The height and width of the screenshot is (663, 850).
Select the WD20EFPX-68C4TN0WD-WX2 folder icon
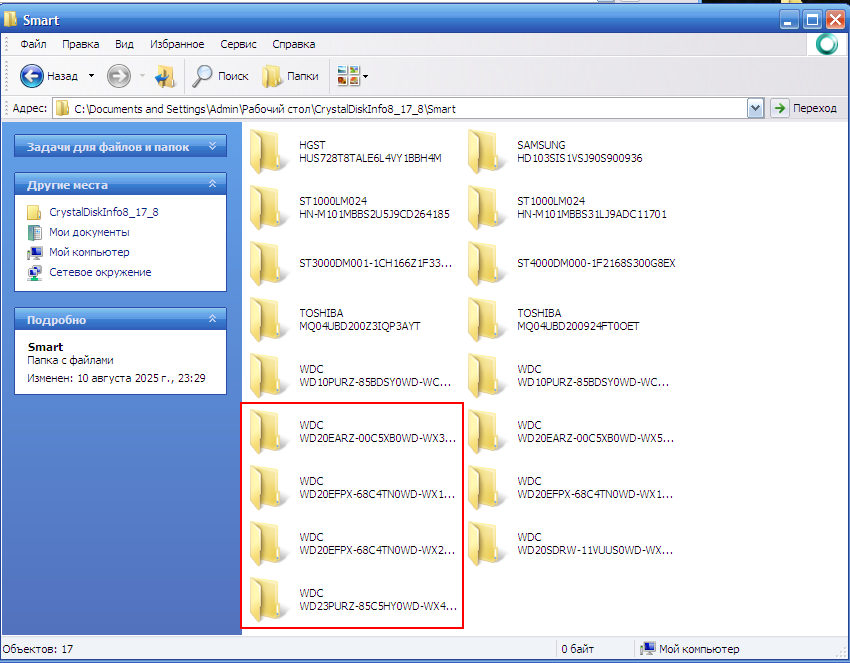click(x=267, y=544)
